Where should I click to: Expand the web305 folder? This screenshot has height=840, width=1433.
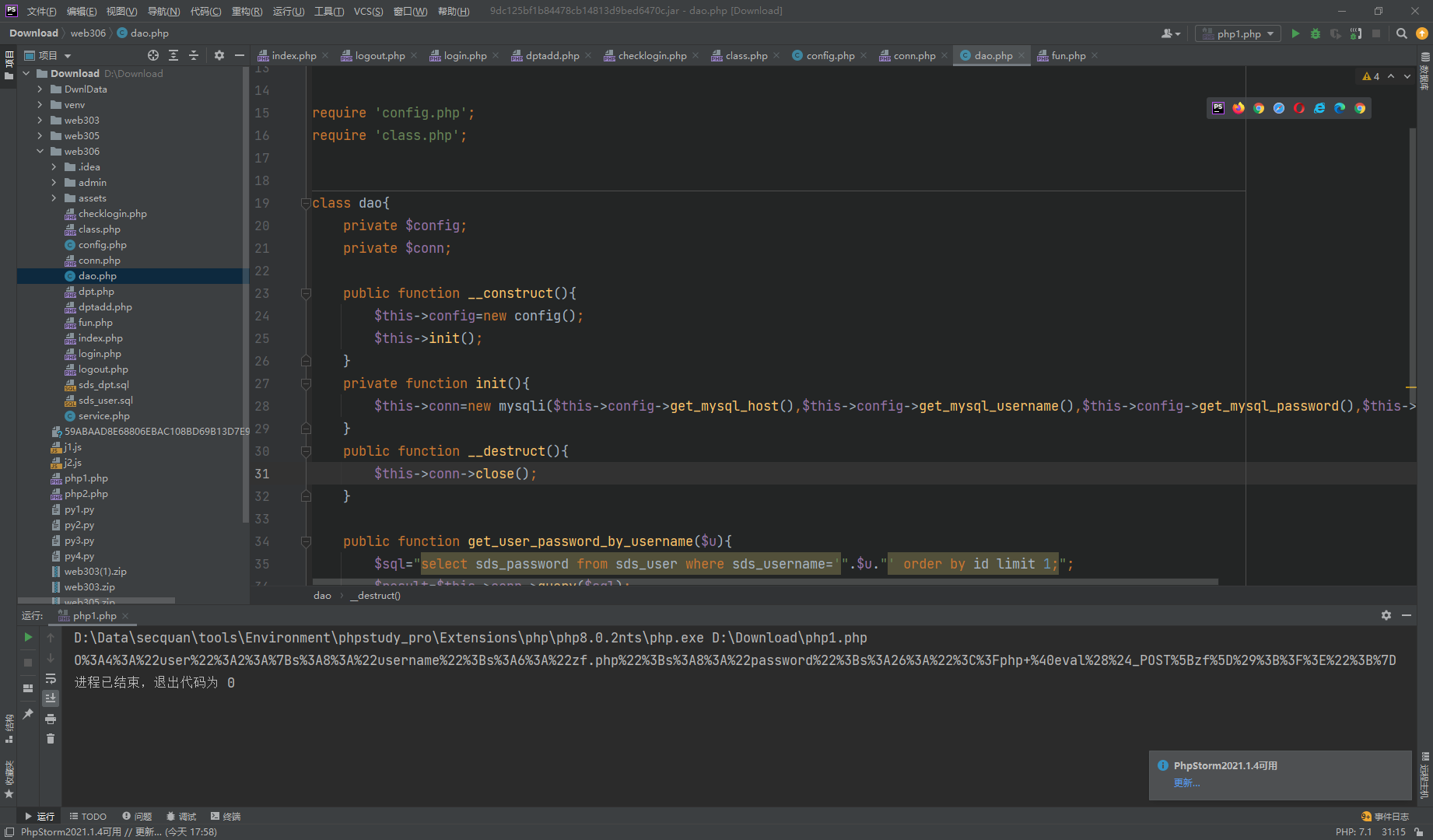coord(40,136)
